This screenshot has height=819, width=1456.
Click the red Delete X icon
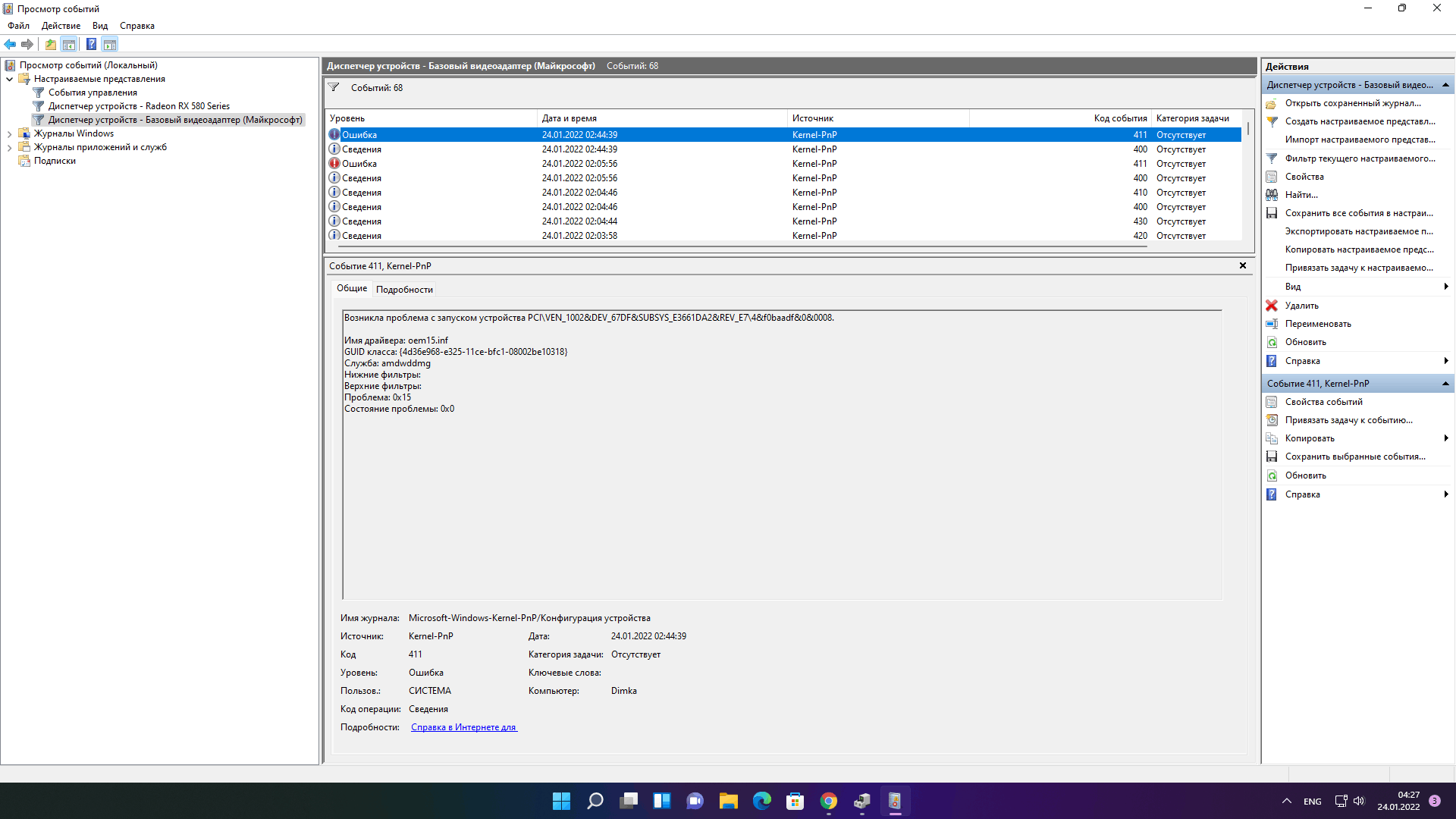(x=1272, y=306)
